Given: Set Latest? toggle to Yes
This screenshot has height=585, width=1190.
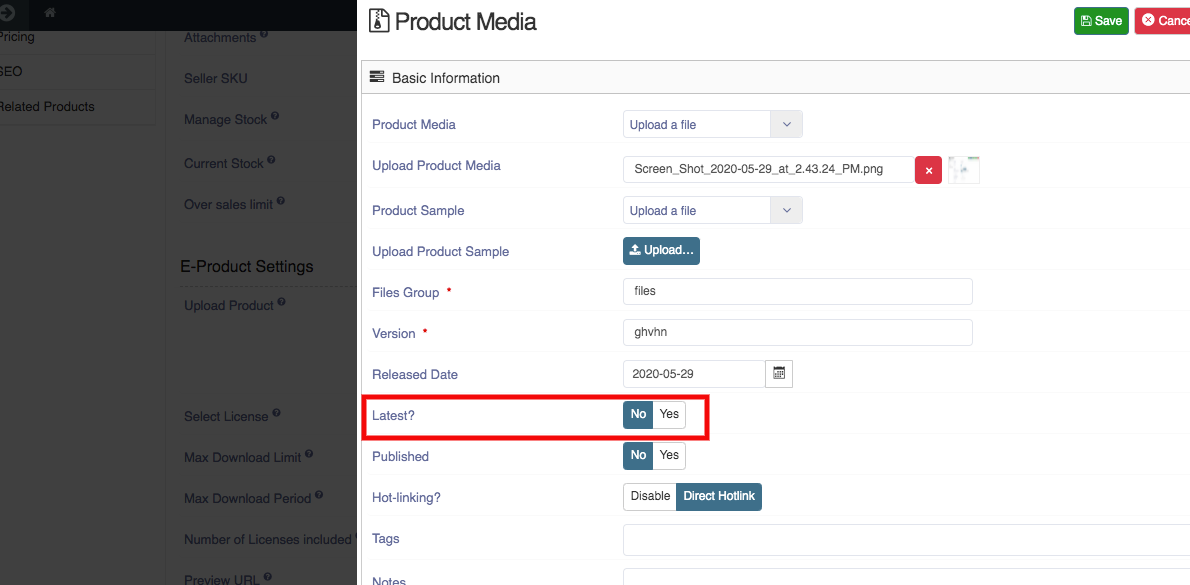Looking at the screenshot, I should (x=669, y=414).
